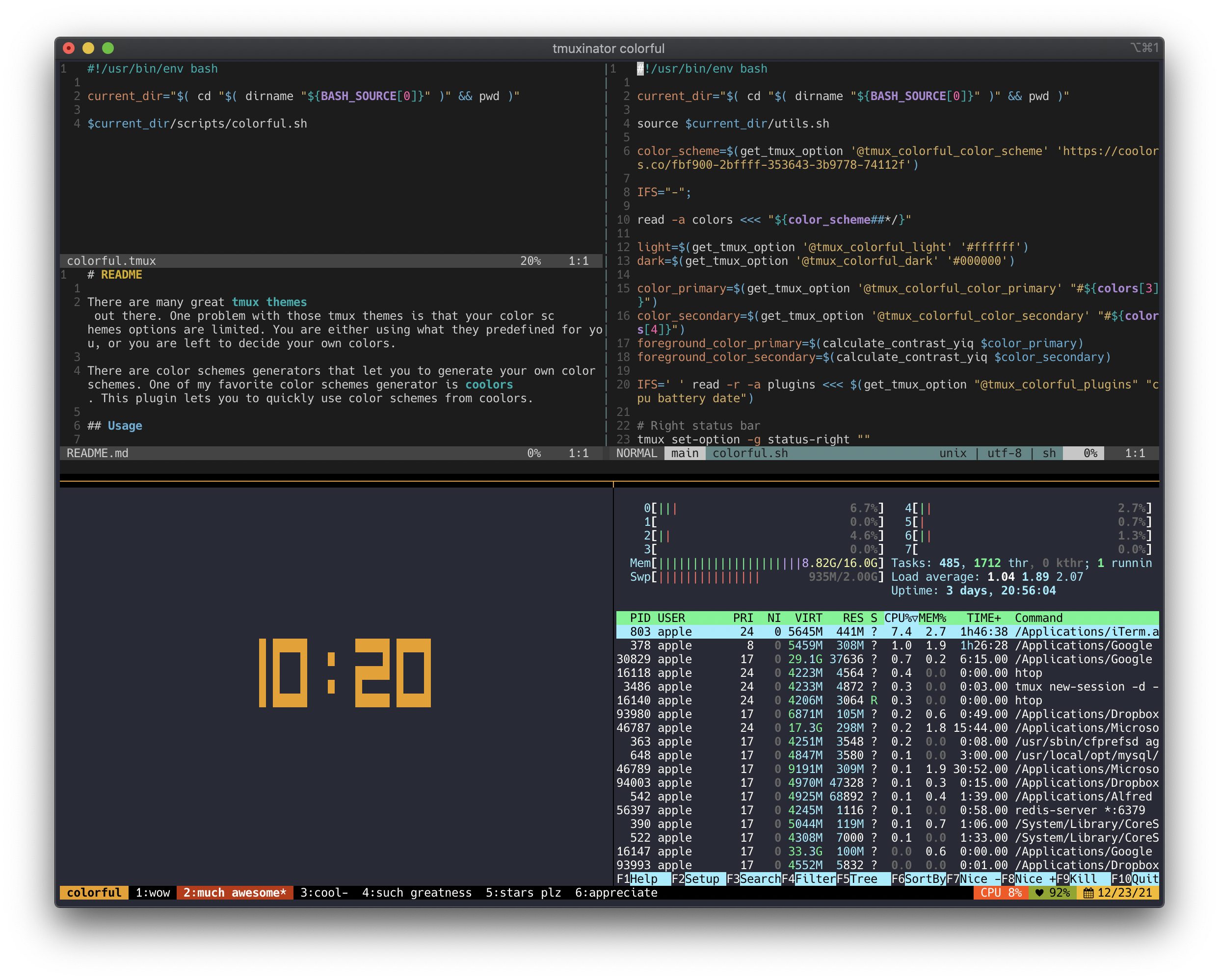The height and width of the screenshot is (980, 1219).
Task: Open tmux window 4:such greatness
Action: pos(416,893)
